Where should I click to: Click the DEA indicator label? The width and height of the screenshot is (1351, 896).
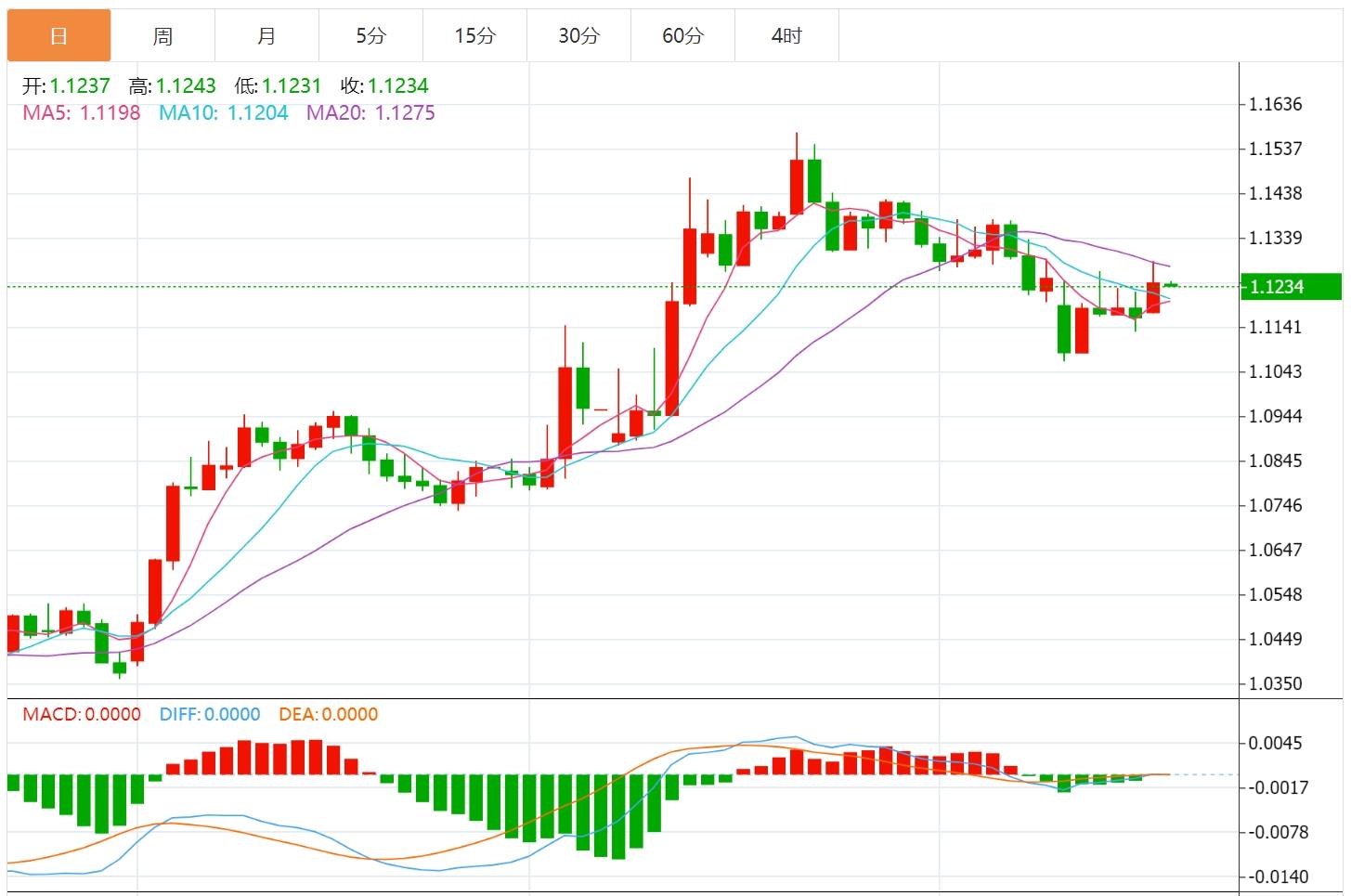[328, 714]
